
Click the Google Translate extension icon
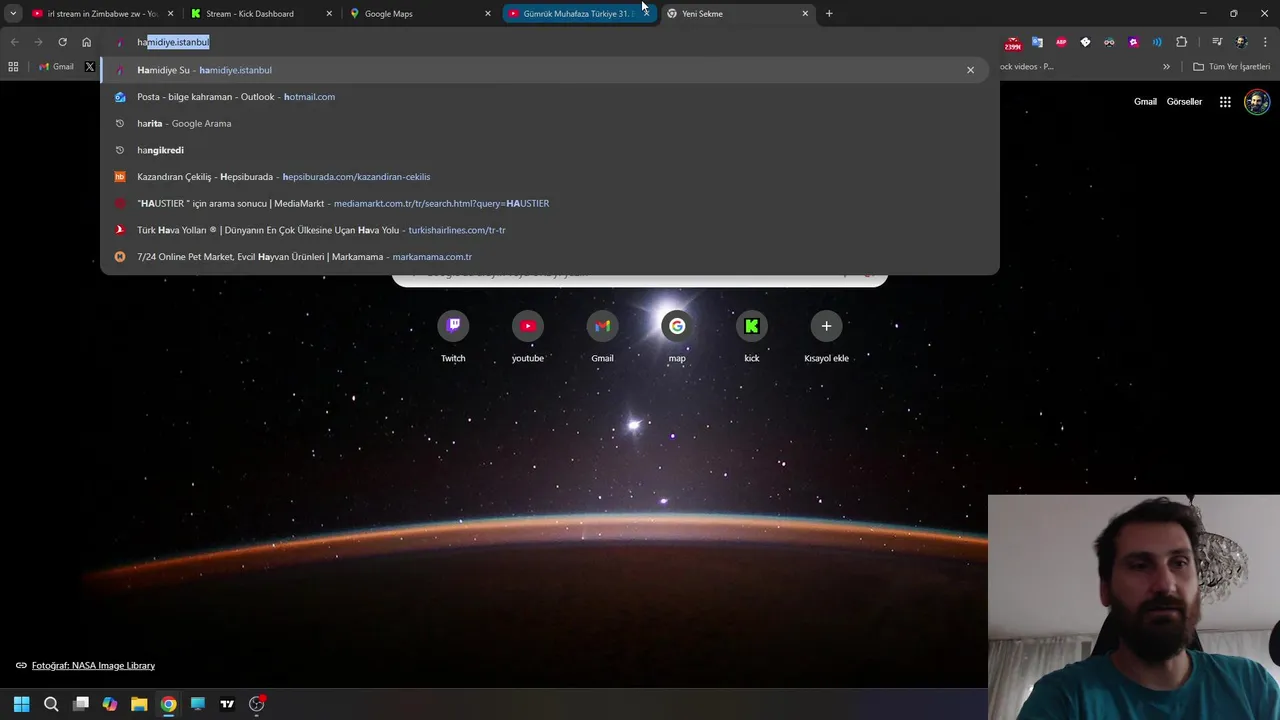point(1037,42)
